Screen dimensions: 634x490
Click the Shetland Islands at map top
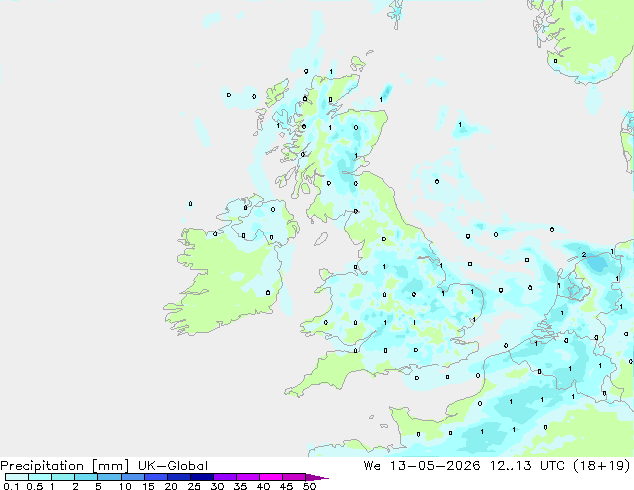click(396, 12)
